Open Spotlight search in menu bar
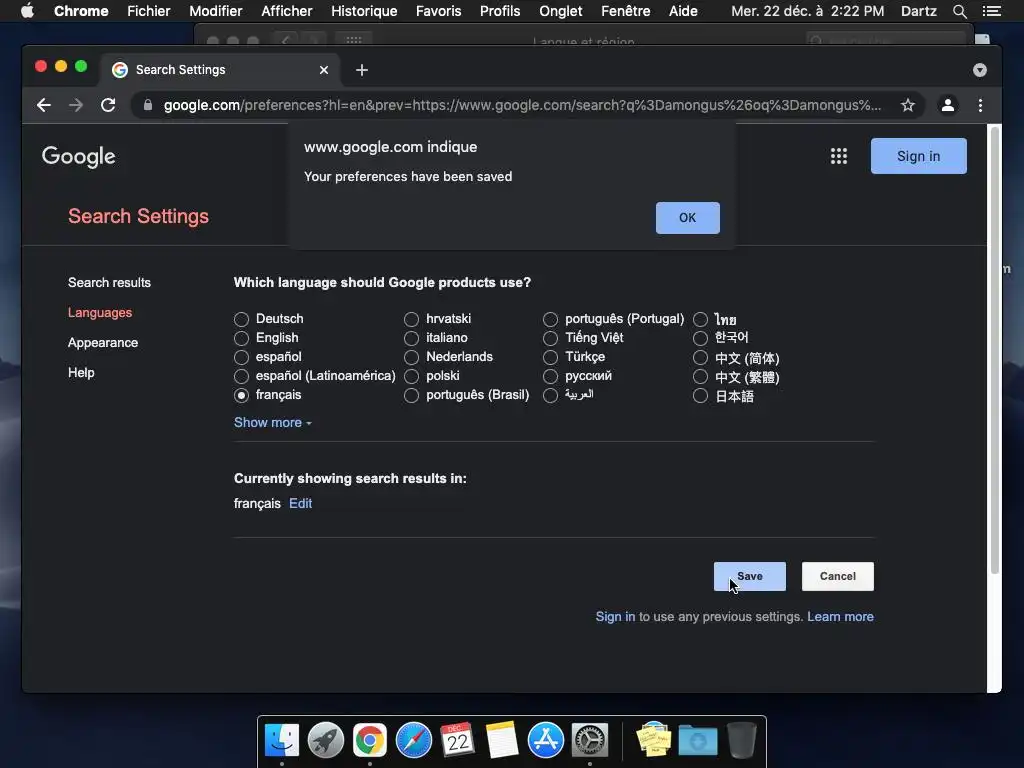The image size is (1024, 768). pyautogui.click(x=959, y=11)
